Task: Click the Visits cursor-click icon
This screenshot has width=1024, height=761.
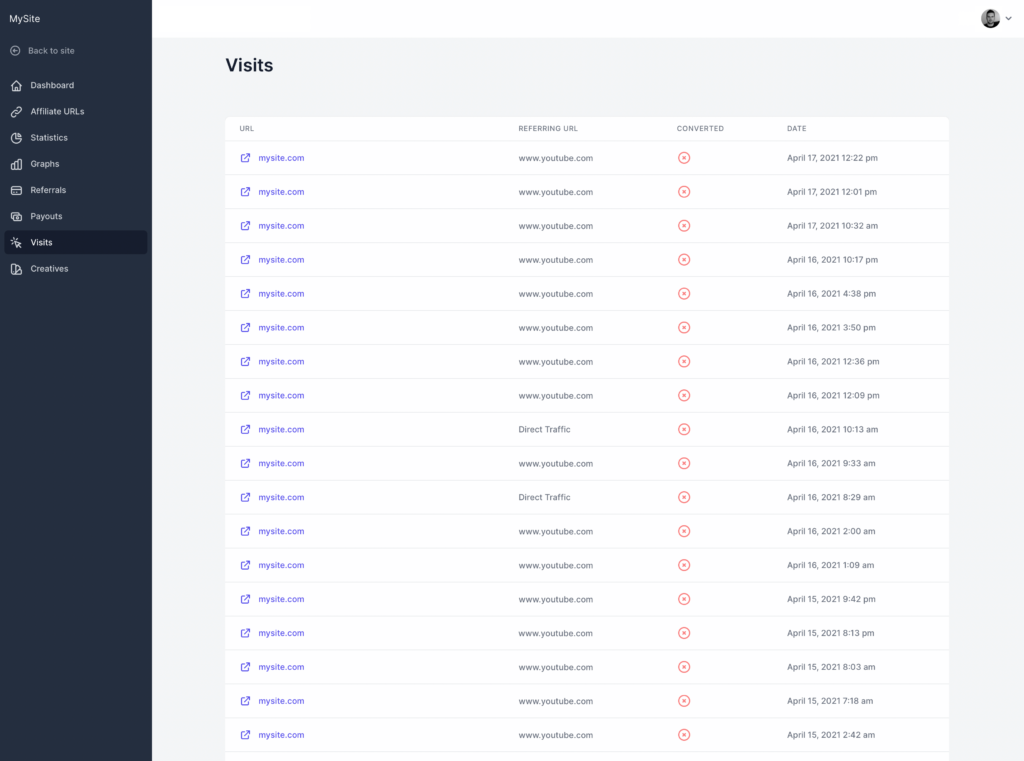Action: click(16, 242)
